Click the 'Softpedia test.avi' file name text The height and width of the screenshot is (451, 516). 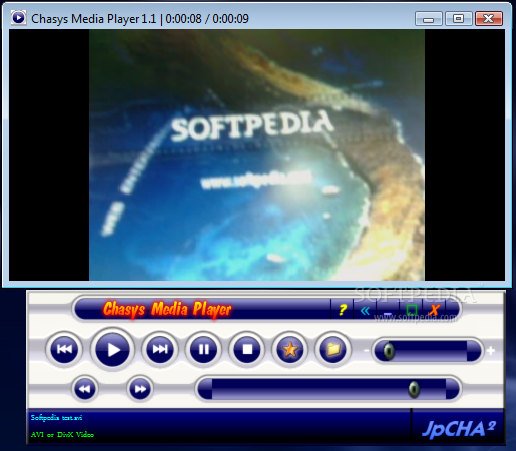(x=56, y=417)
